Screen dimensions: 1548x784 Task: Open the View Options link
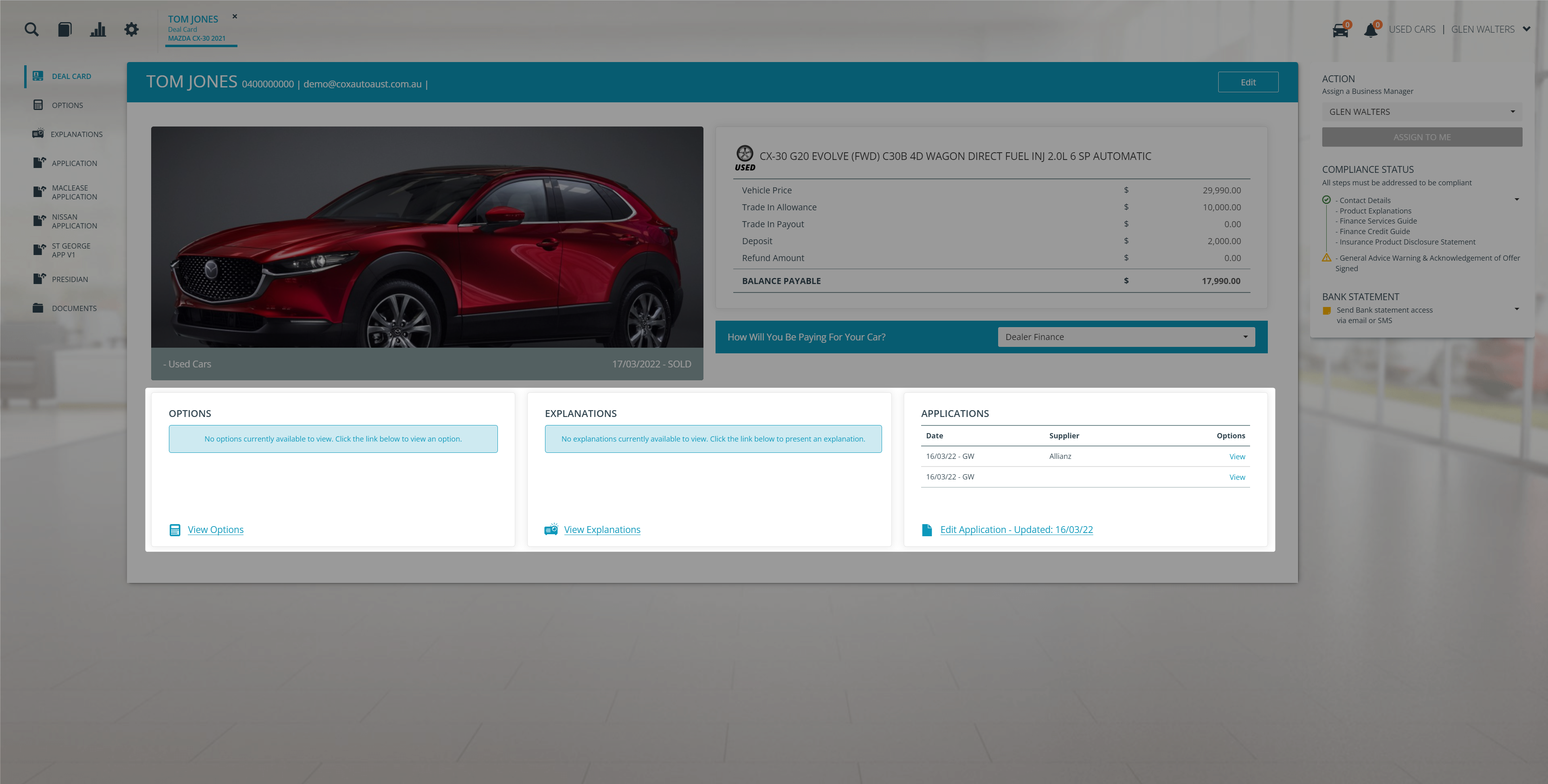(215, 529)
